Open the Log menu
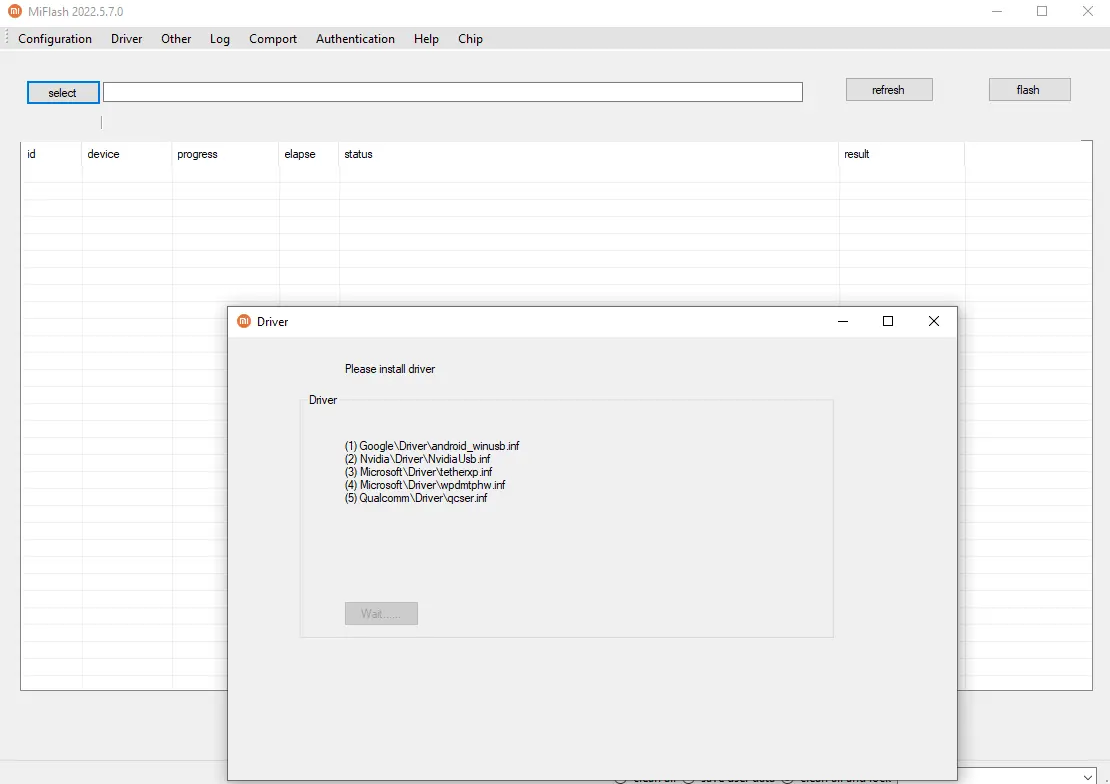The height and width of the screenshot is (784, 1110). tap(219, 39)
